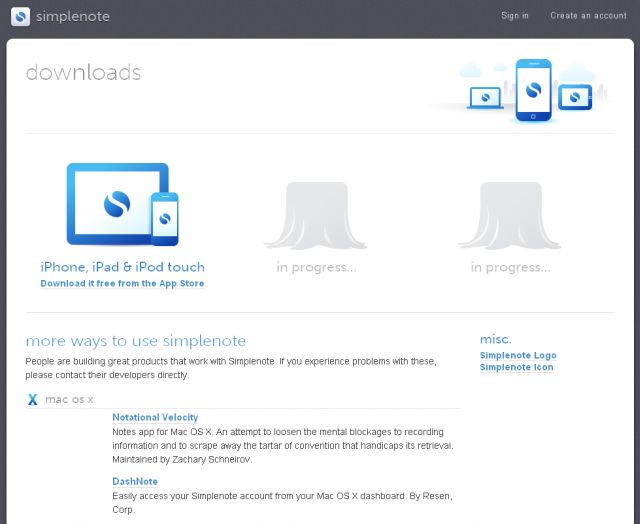The width and height of the screenshot is (640, 524).
Task: Click 'Maintained by Zachary Schneirov.' text
Action: click(x=182, y=460)
